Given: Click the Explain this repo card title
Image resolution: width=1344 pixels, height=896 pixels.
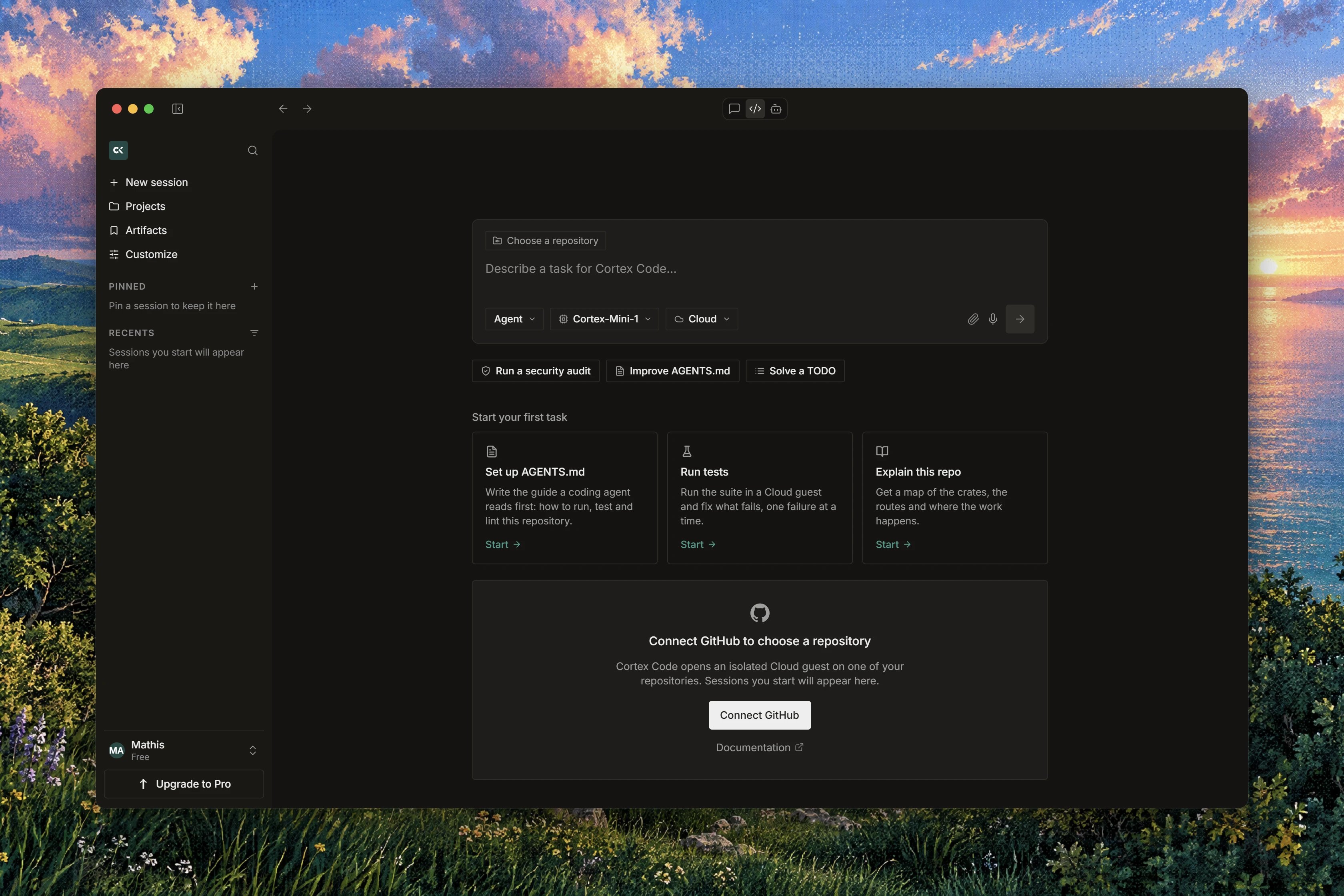Looking at the screenshot, I should [x=918, y=472].
